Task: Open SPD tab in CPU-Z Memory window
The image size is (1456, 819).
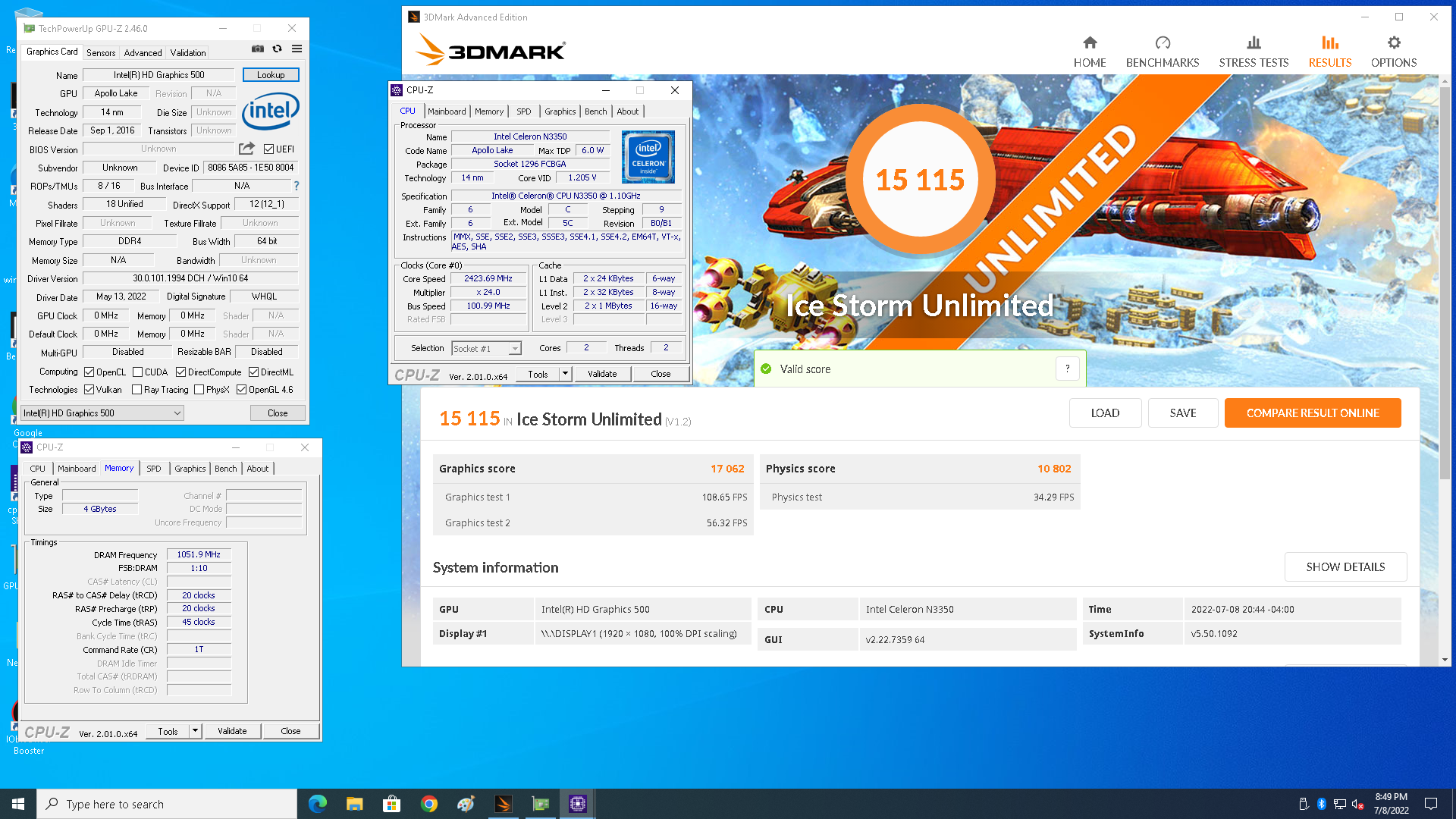Action: 154,469
